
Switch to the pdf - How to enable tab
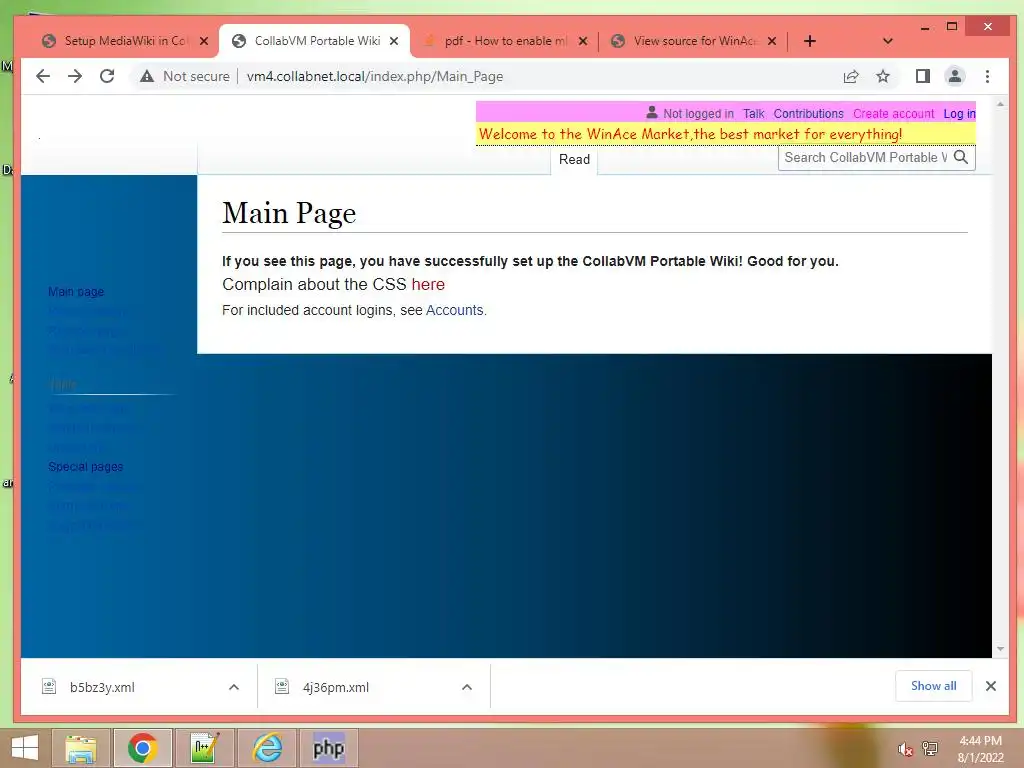504,41
